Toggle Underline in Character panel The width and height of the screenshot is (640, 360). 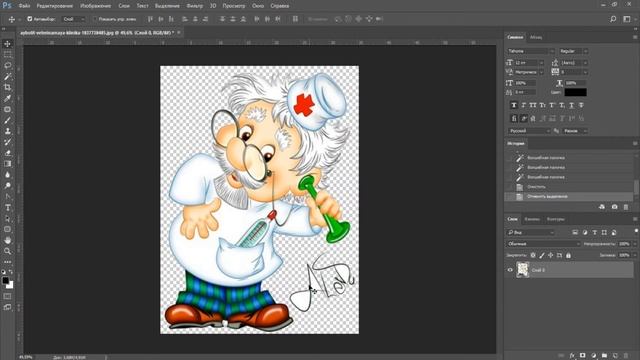click(571, 105)
